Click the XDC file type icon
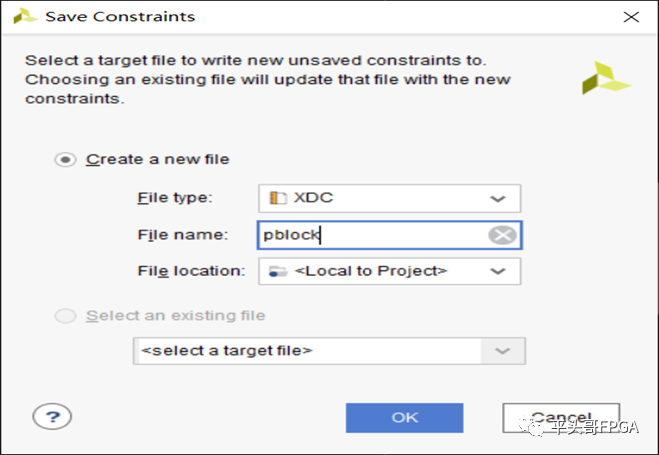659x455 pixels. click(278, 198)
